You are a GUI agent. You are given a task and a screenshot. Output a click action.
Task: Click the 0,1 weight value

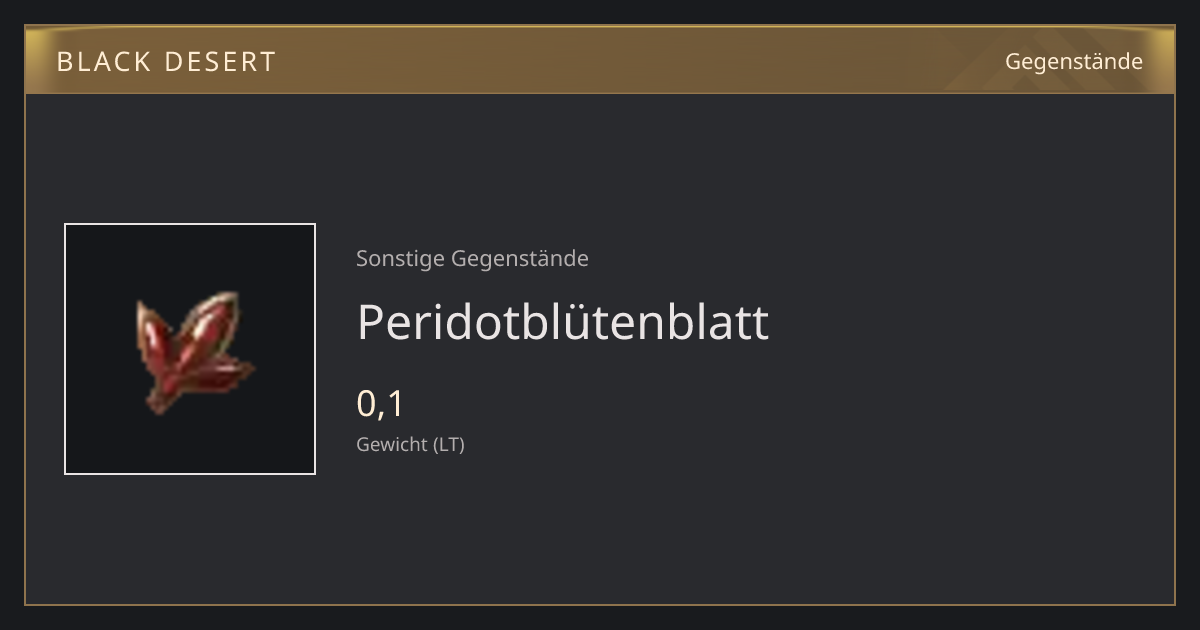point(380,404)
